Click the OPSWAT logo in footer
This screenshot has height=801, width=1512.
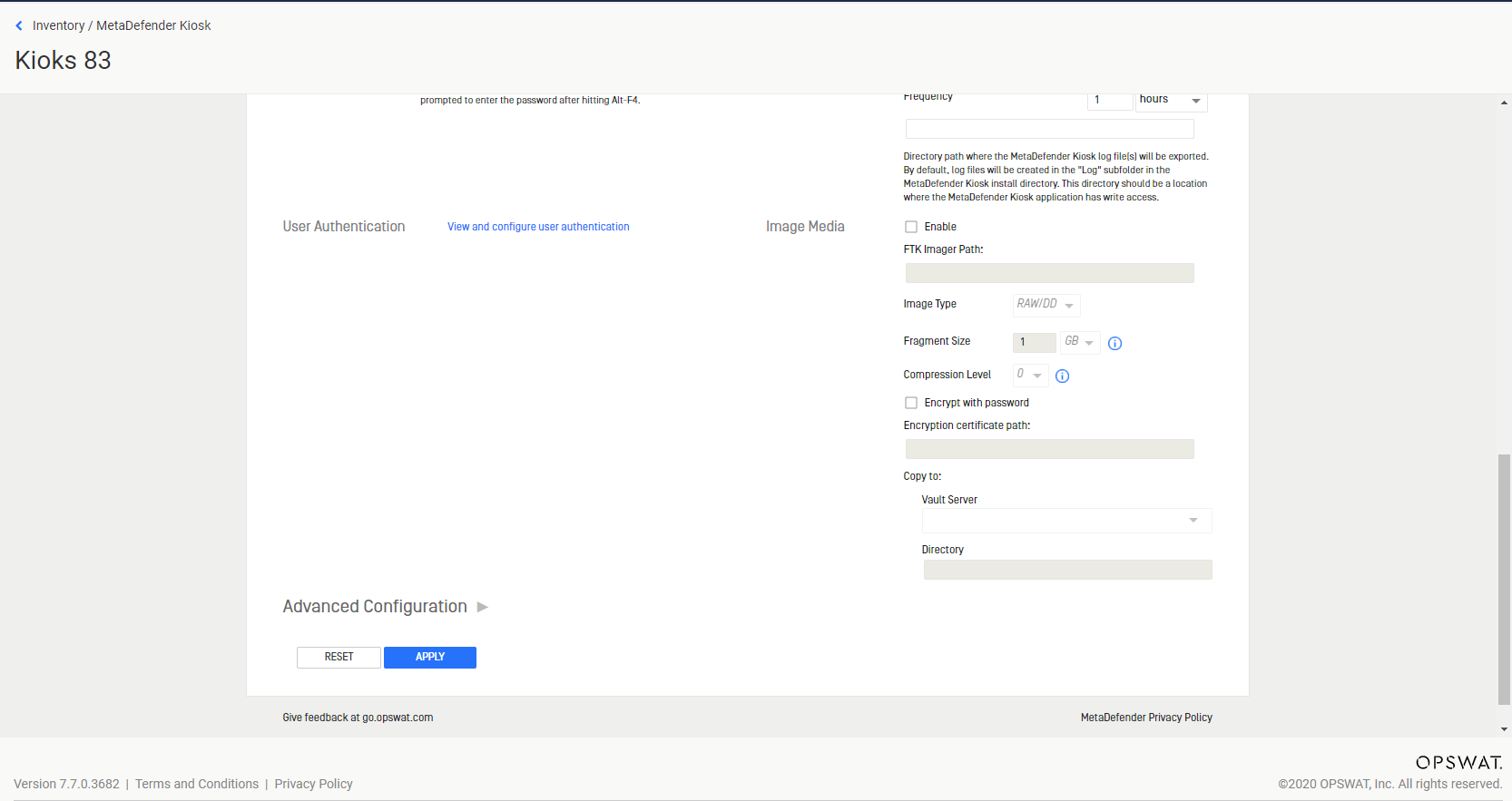point(1458,762)
